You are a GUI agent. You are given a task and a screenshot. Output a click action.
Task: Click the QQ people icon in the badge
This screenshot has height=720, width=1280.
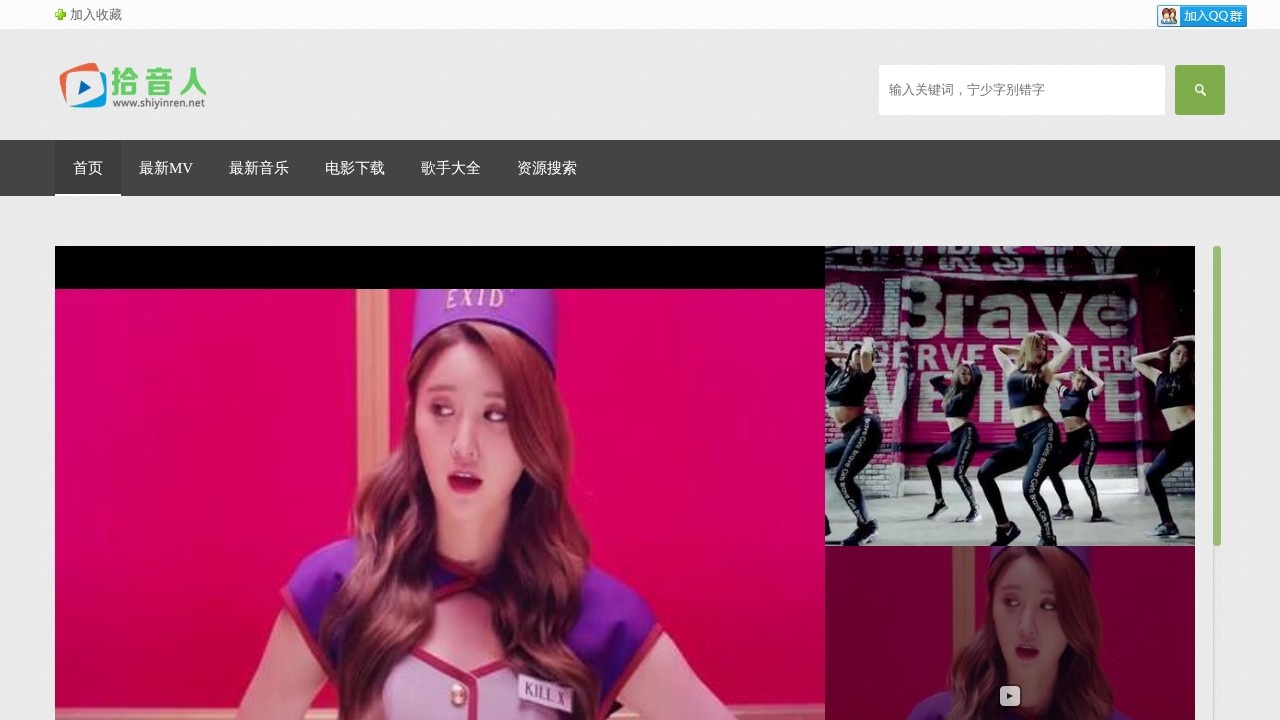(x=1169, y=16)
